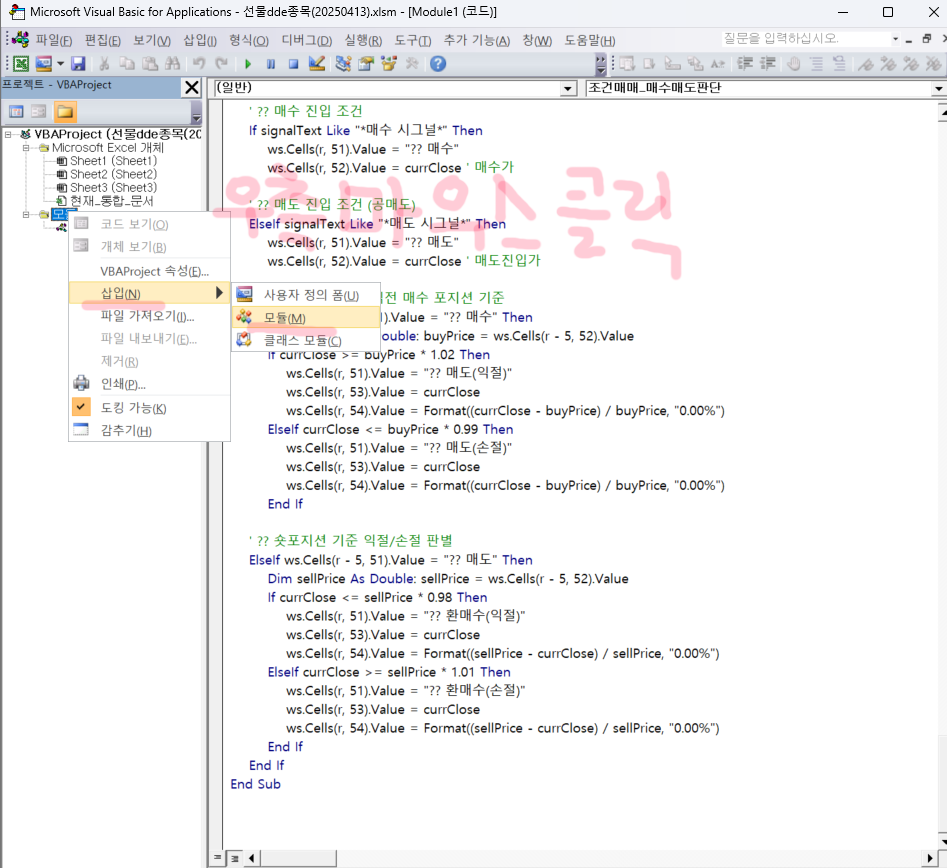The image size is (947, 868).
Task: Open the 삽입(I) menu in menu bar
Action: coord(200,40)
